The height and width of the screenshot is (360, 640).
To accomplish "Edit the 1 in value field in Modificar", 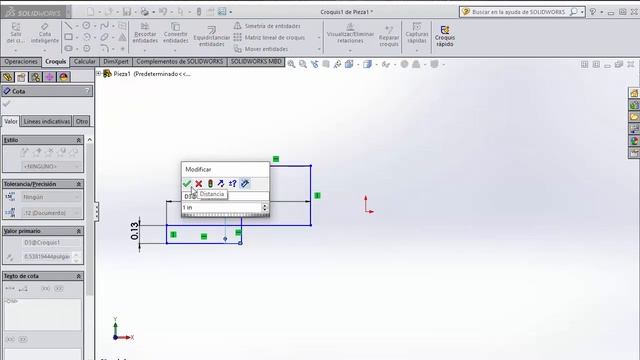I will [x=221, y=207].
